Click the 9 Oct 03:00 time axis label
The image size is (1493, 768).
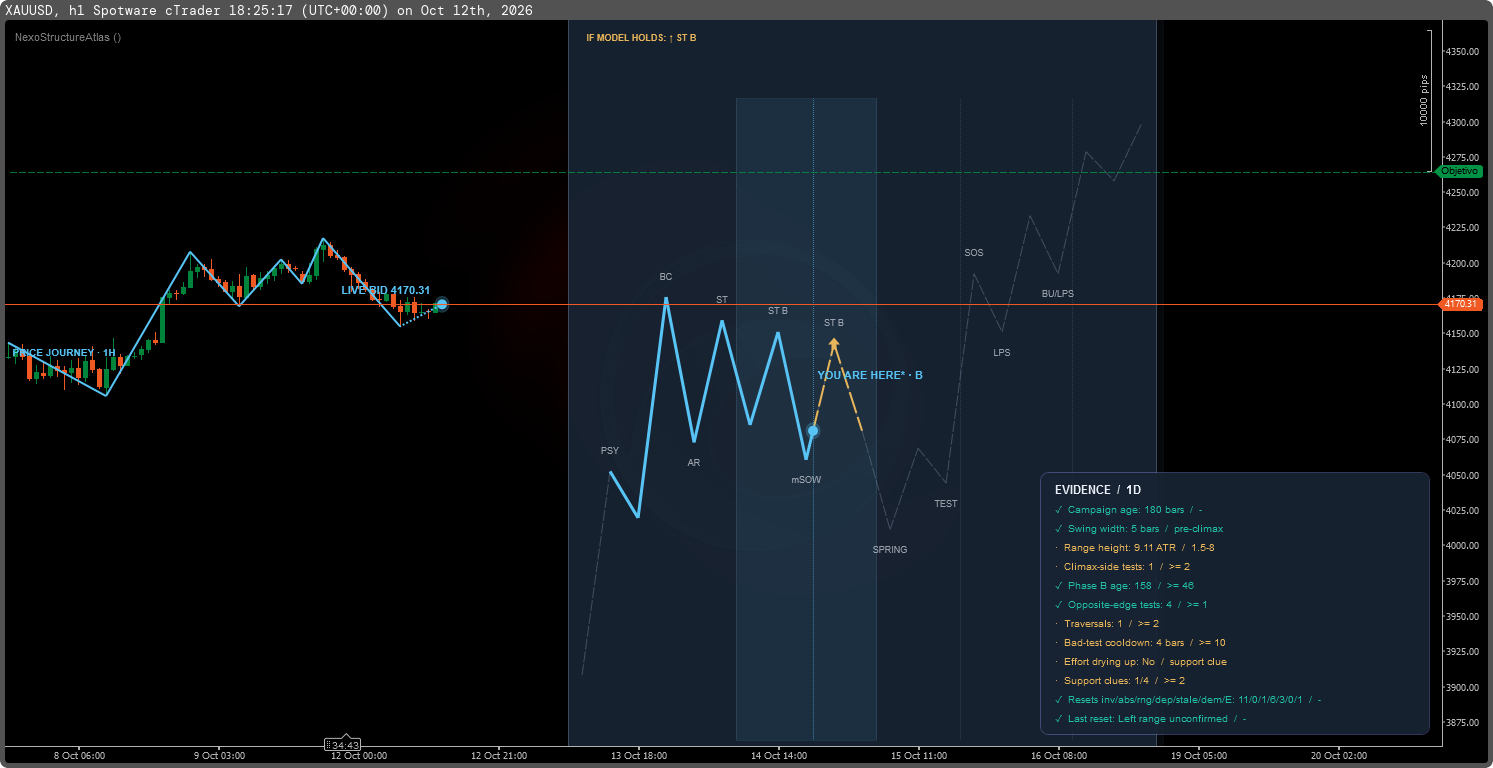(219, 756)
